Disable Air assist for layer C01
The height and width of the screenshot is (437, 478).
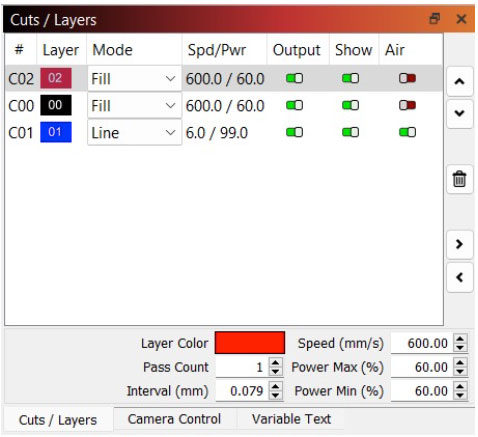[407, 132]
